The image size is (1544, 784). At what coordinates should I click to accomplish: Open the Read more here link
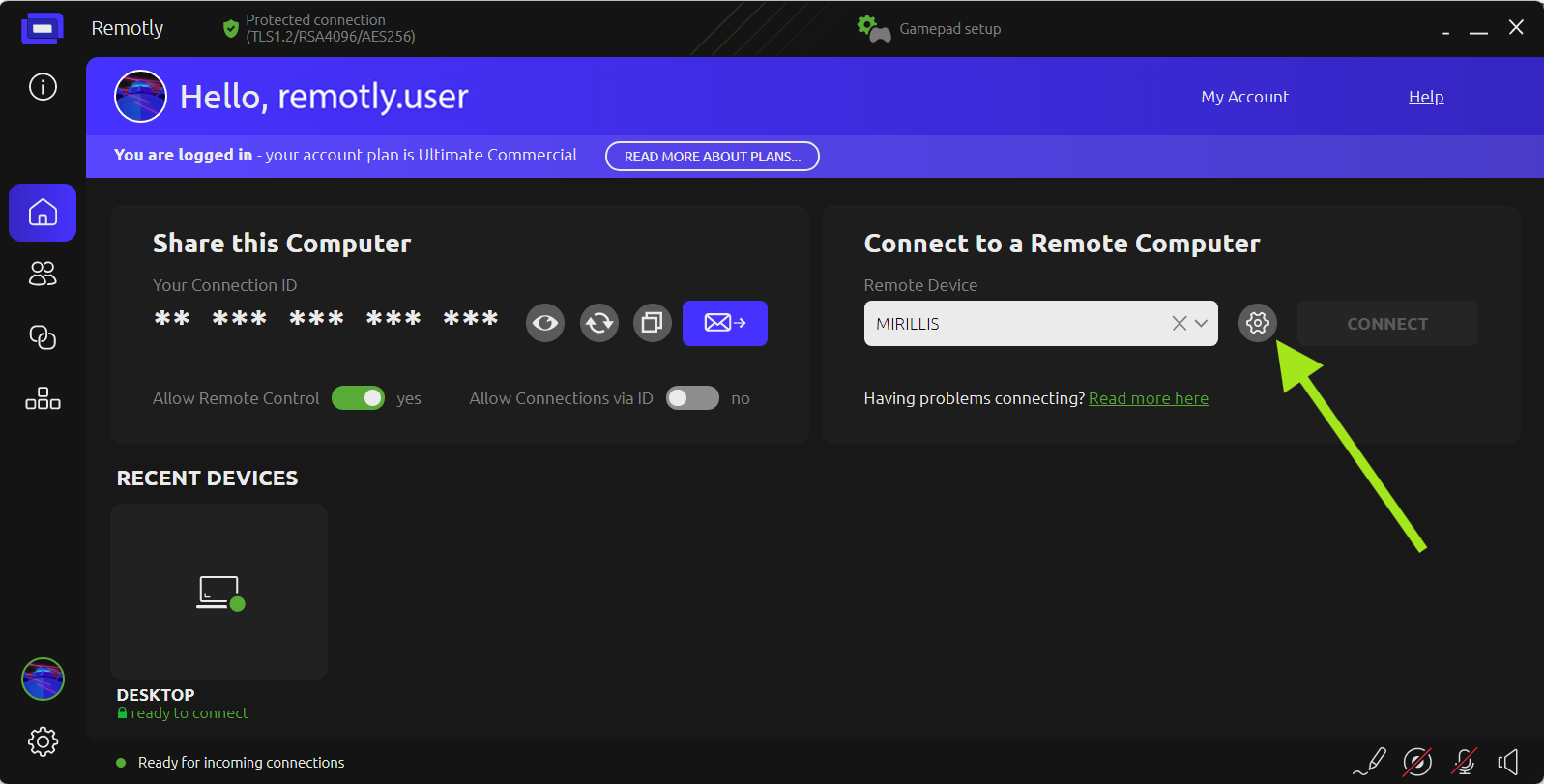(x=1148, y=398)
